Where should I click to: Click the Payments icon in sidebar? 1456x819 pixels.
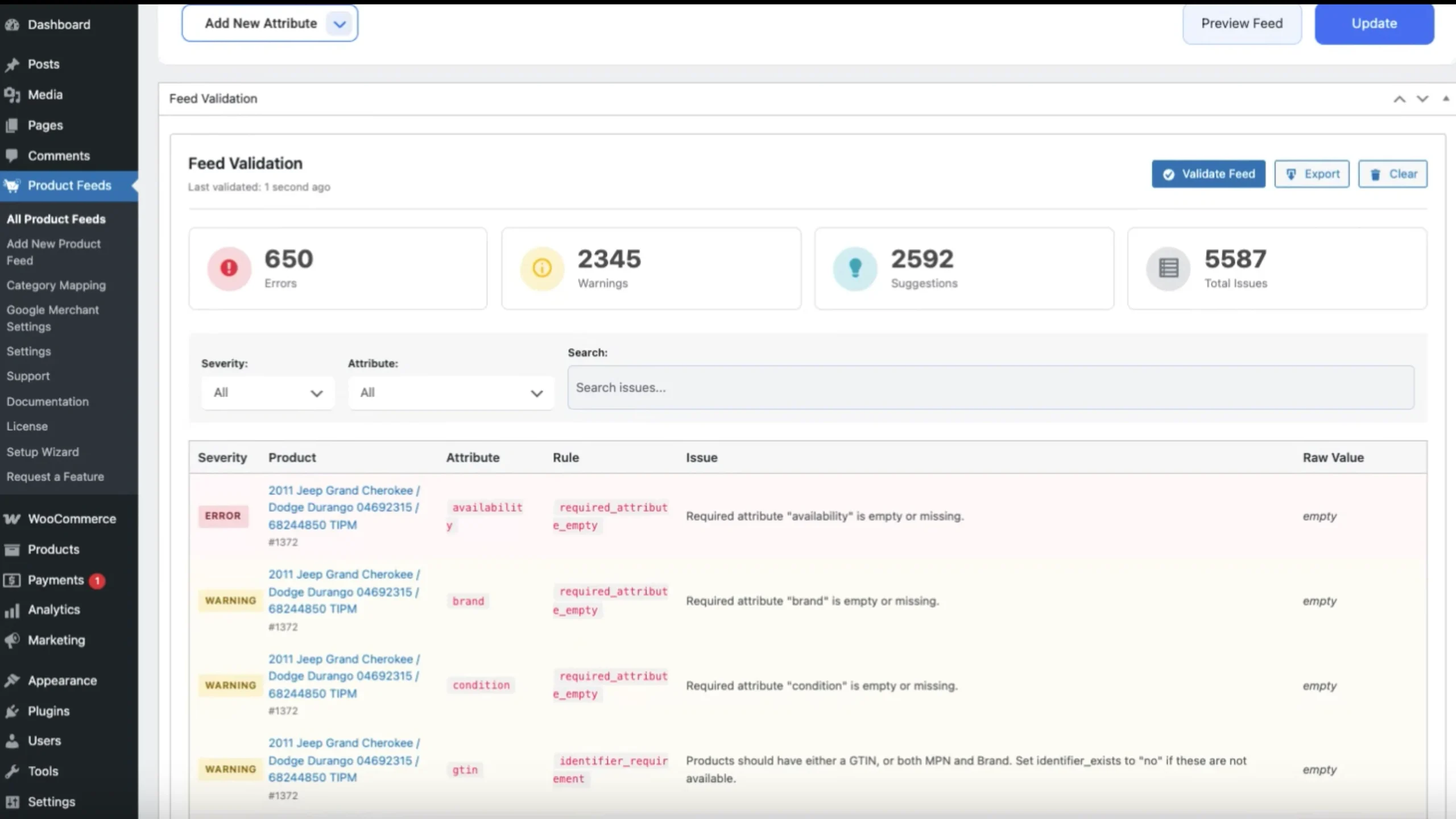[13, 580]
